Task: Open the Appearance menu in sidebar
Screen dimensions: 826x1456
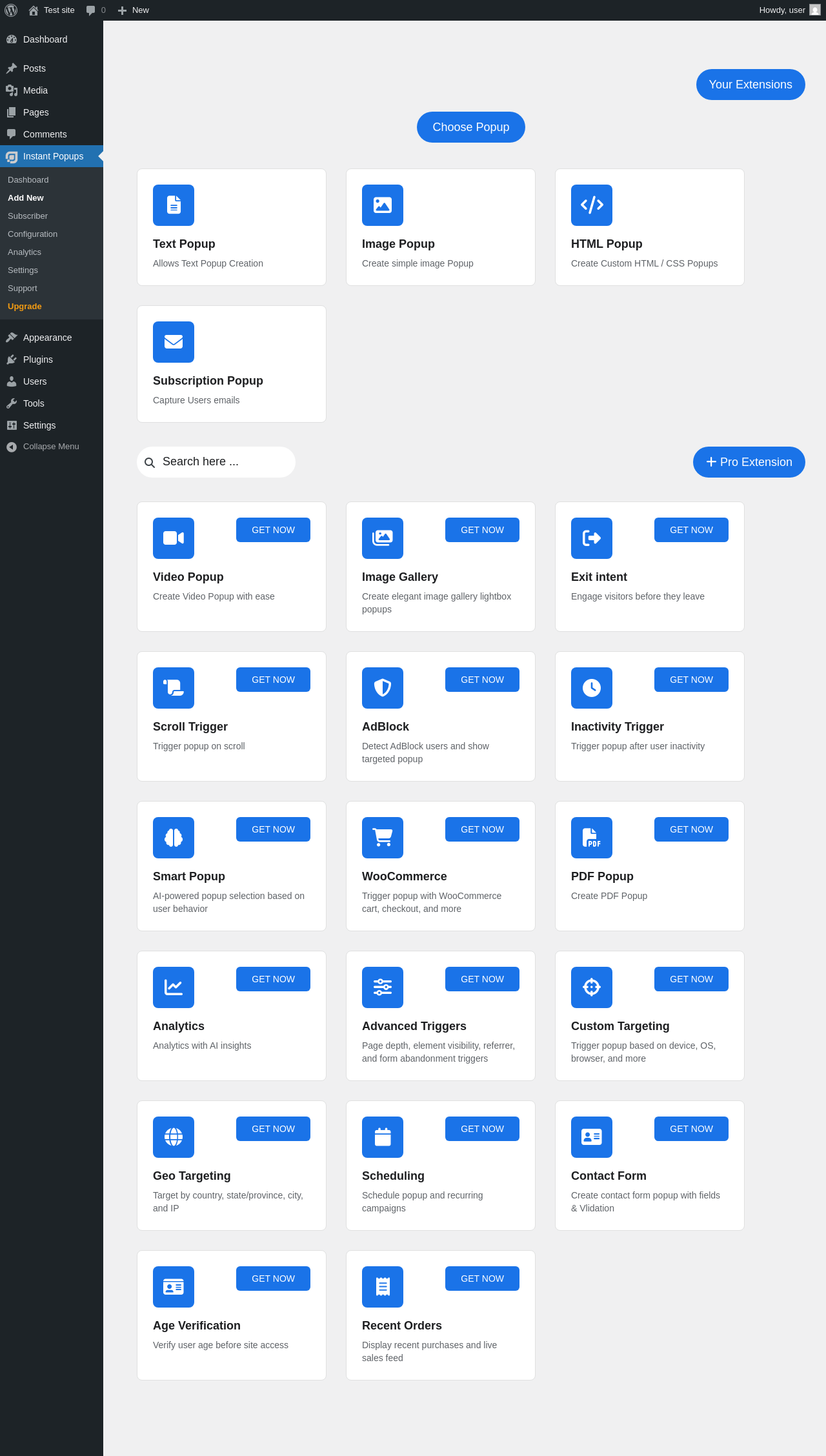Action: [52, 338]
